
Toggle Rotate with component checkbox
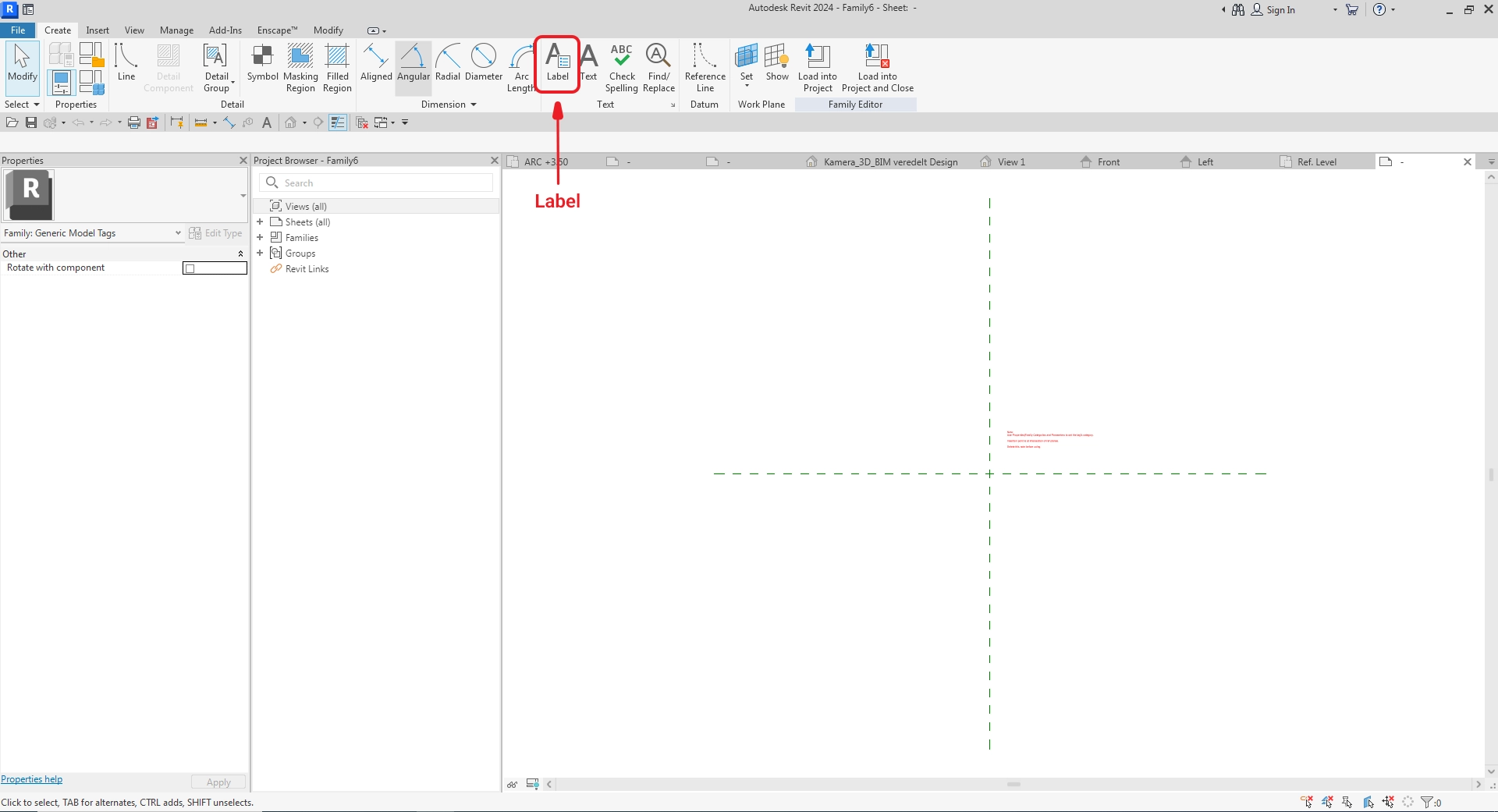click(x=190, y=268)
